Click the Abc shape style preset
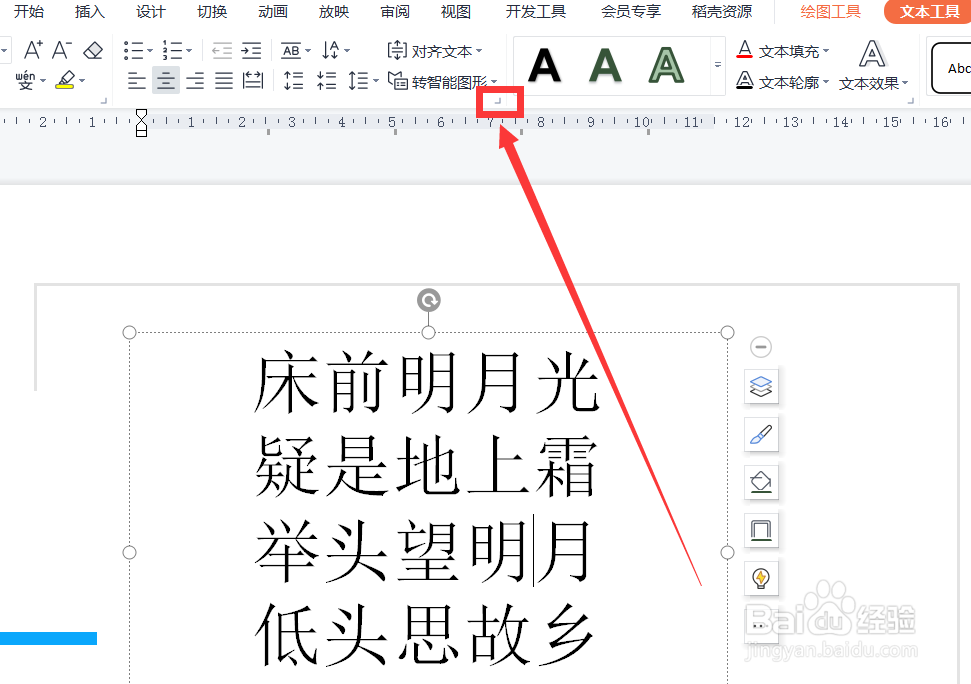This screenshot has width=971, height=684. pos(952,68)
